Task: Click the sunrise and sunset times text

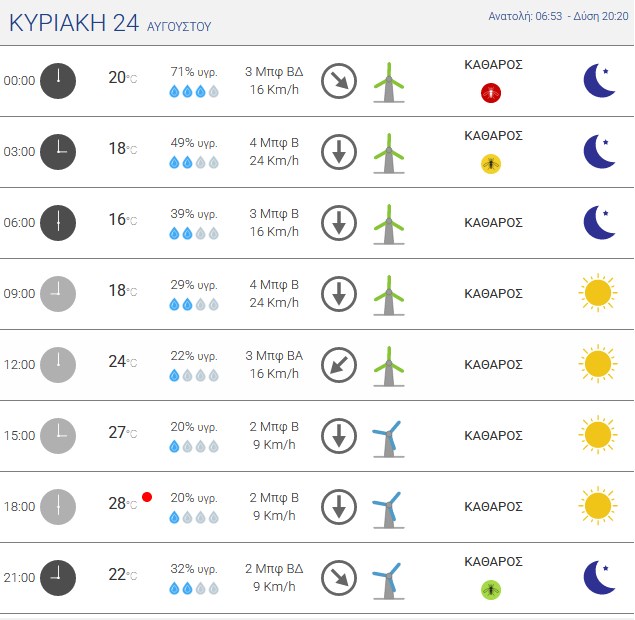Action: tap(558, 16)
